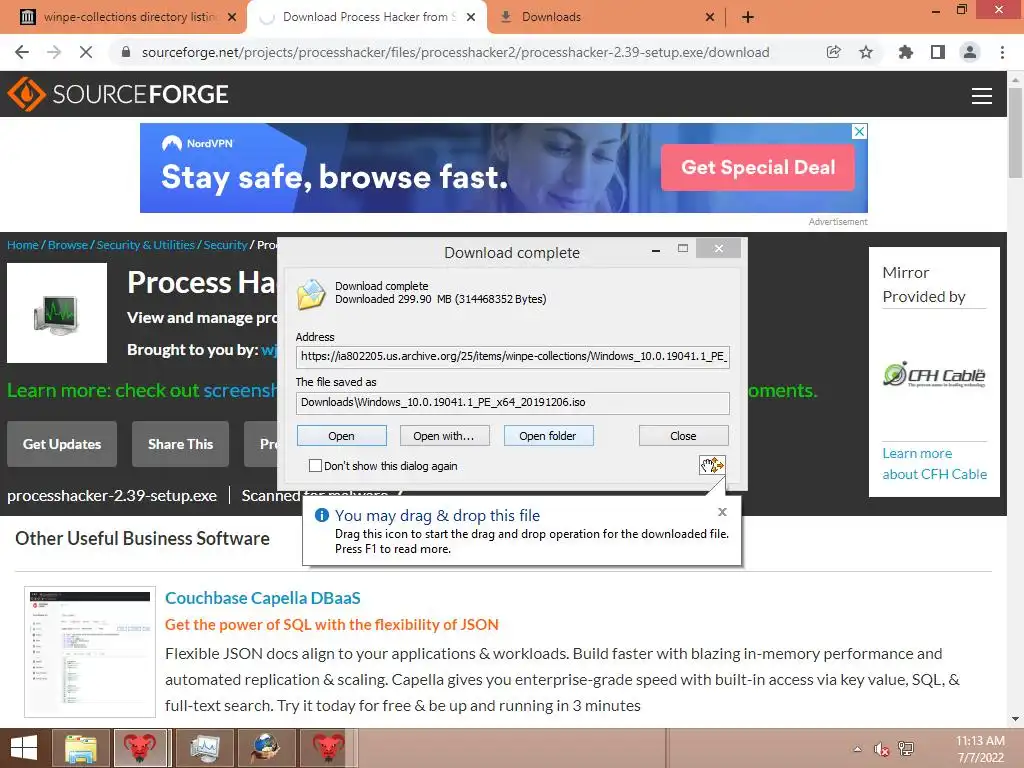Open a new browser tab
The width and height of the screenshot is (1024, 768).
(748, 17)
